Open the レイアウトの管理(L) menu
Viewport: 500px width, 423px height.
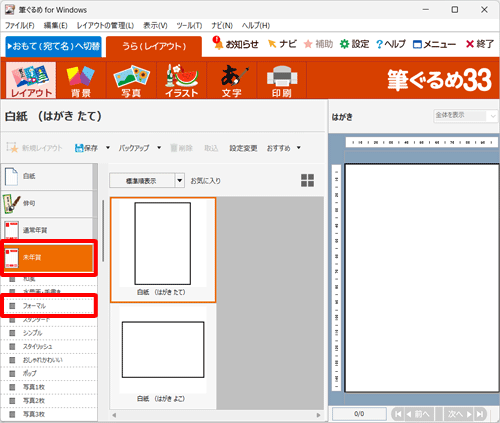[x=105, y=25]
